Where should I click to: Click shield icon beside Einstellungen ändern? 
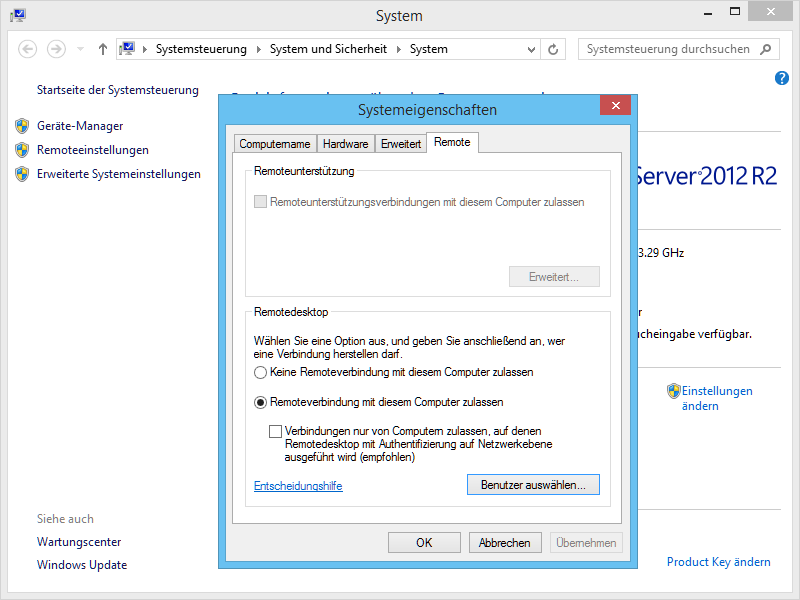[x=673, y=391]
